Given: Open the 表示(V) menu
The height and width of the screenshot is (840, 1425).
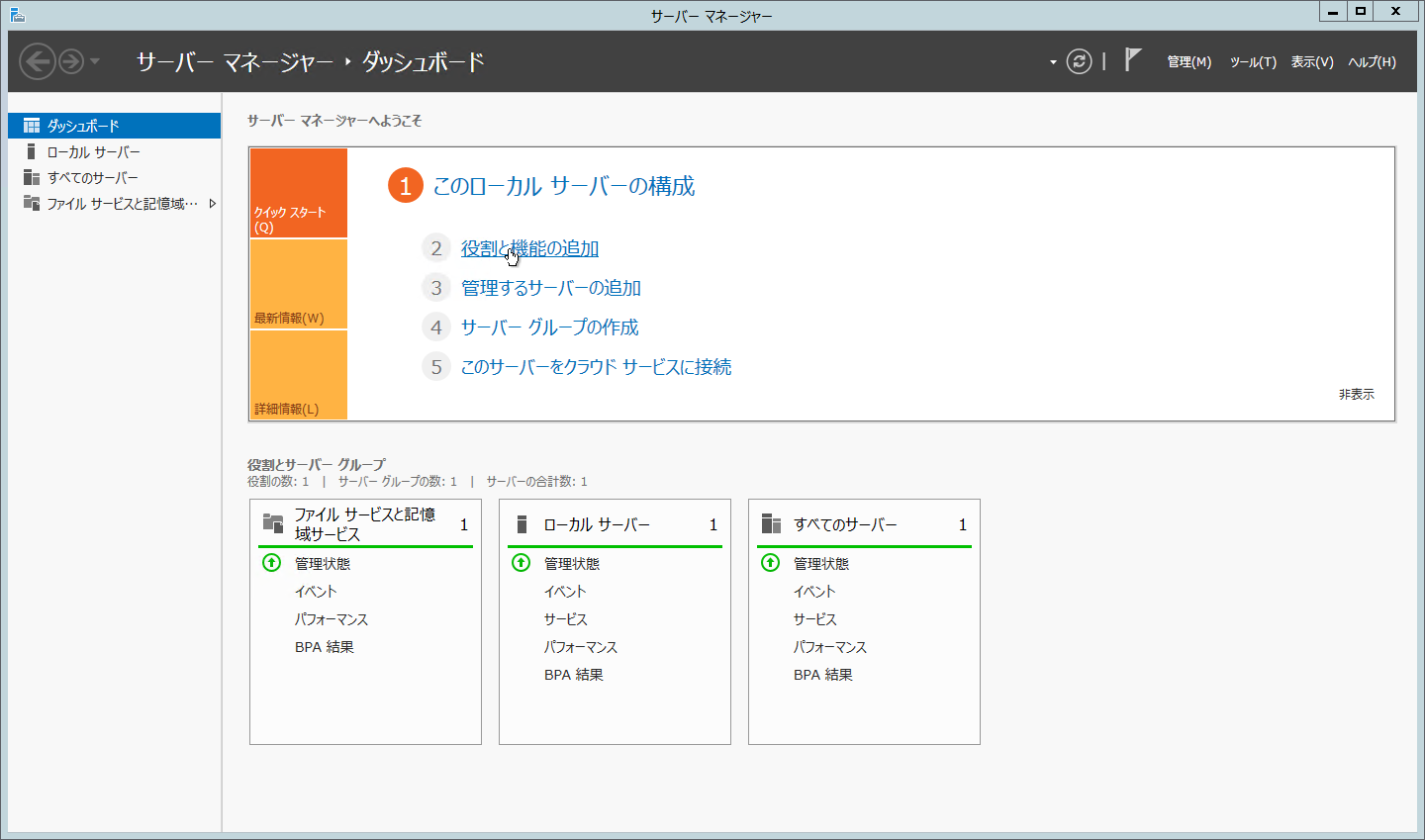Looking at the screenshot, I should [x=1312, y=61].
